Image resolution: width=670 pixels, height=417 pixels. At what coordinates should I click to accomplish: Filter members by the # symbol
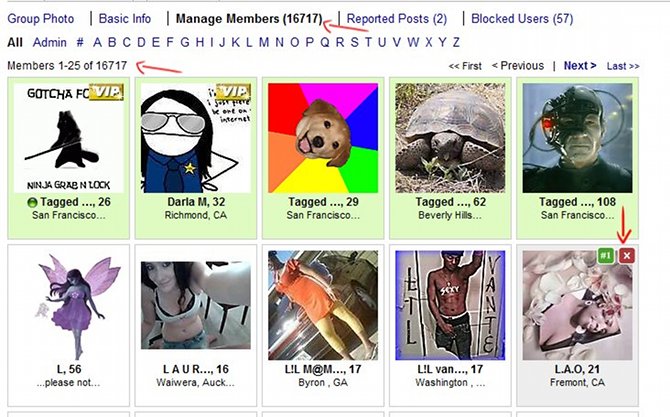80,42
